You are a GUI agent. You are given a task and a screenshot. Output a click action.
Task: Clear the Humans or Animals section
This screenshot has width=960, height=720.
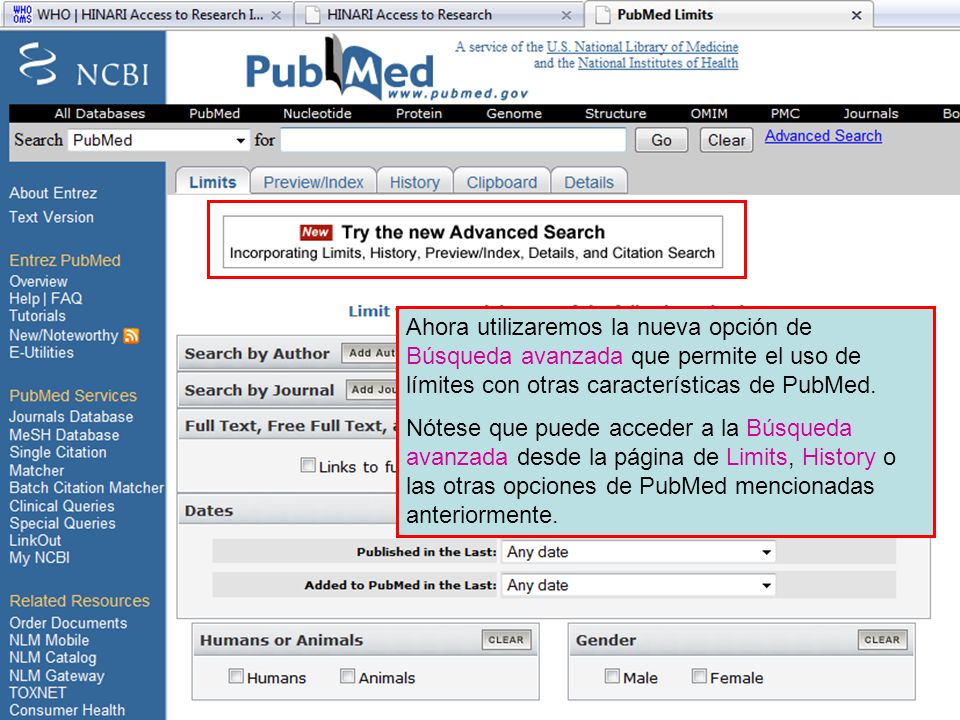(506, 640)
